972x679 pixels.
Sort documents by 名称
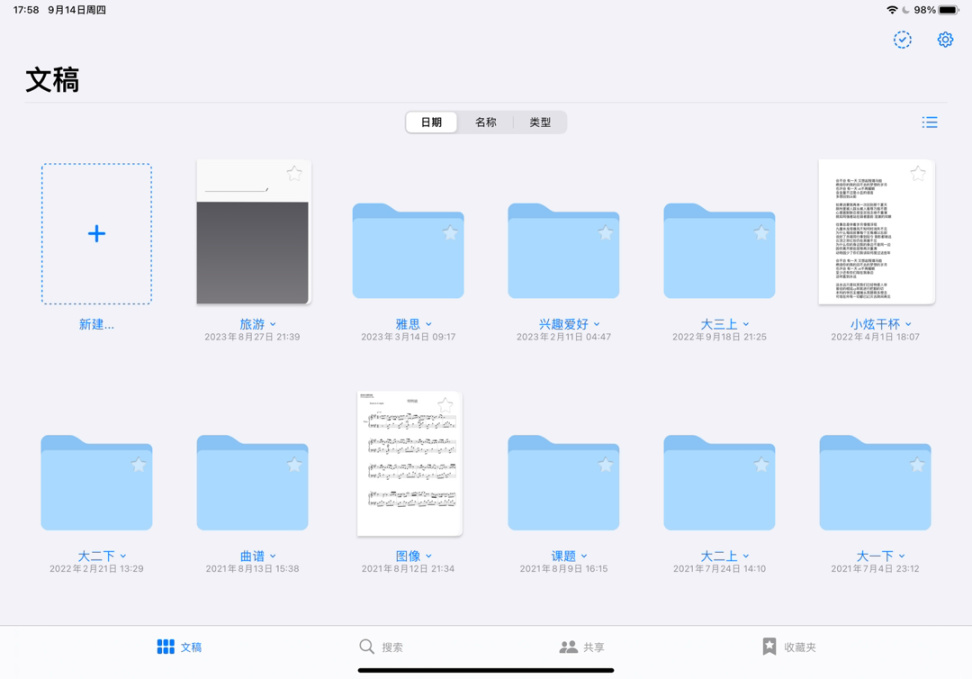485,122
